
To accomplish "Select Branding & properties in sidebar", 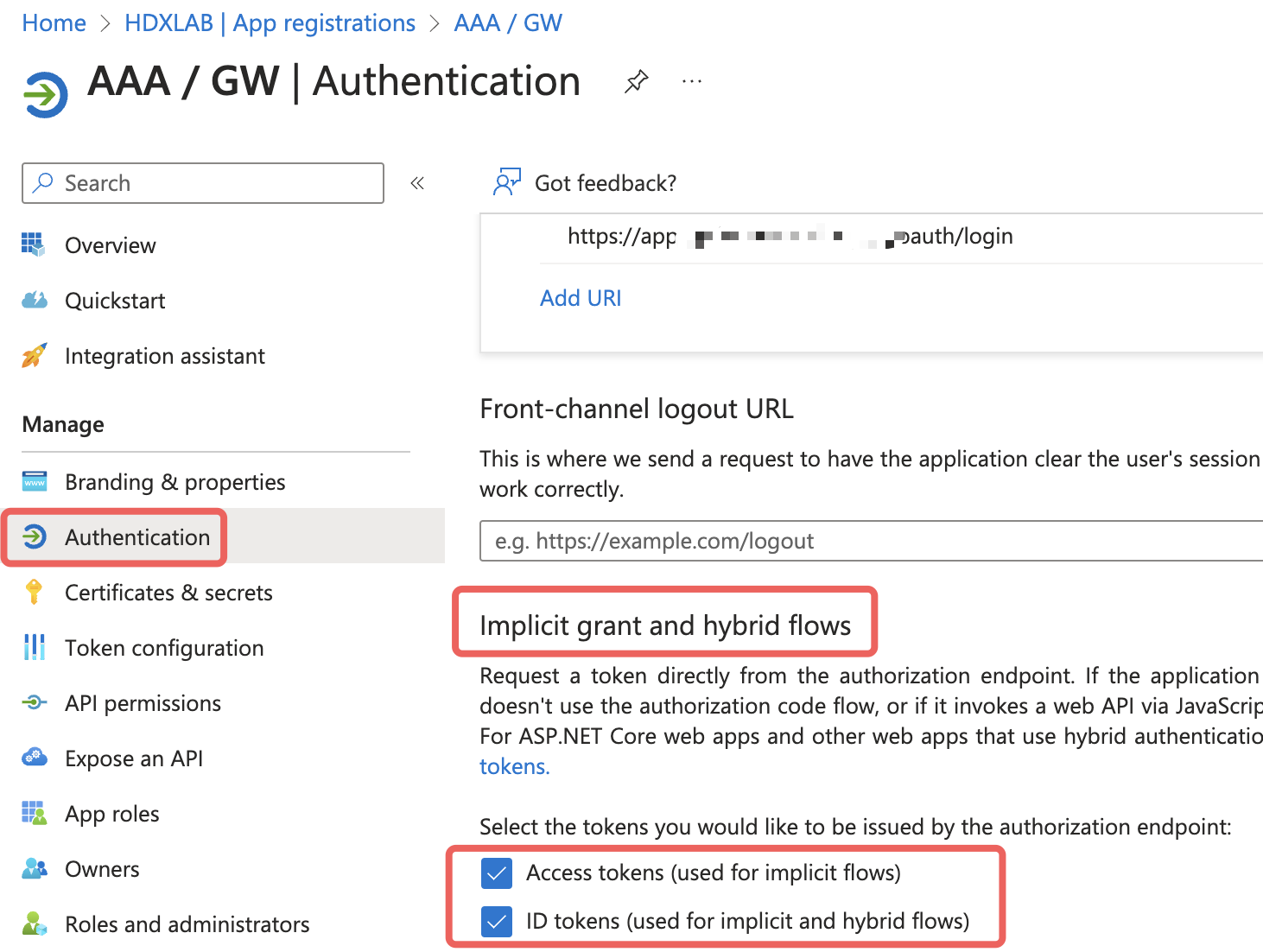I will [x=175, y=481].
